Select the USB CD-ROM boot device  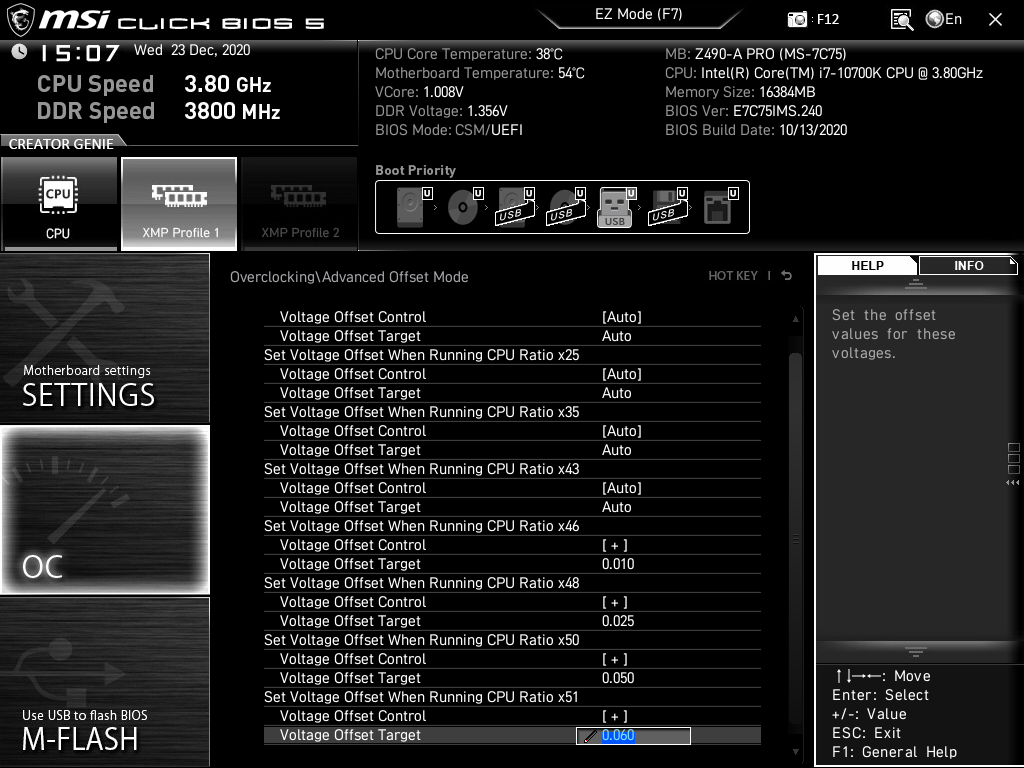click(x=566, y=206)
